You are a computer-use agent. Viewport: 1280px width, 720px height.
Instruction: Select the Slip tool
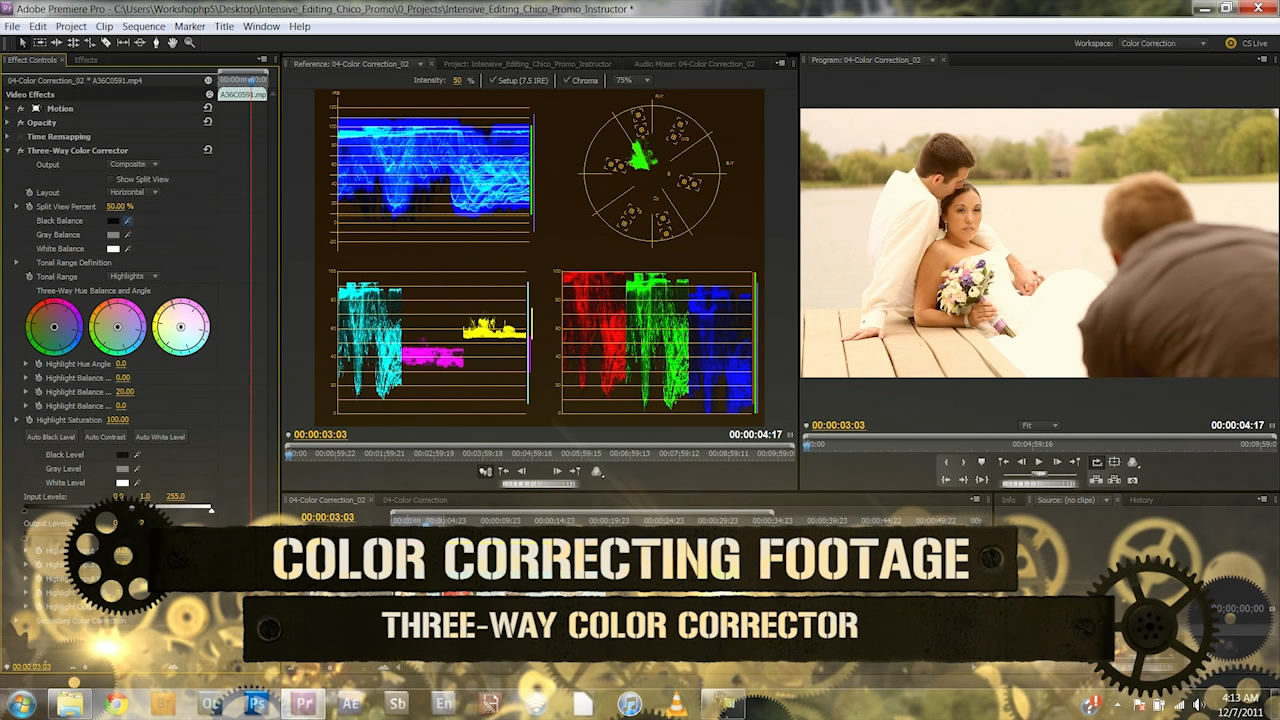click(x=123, y=43)
